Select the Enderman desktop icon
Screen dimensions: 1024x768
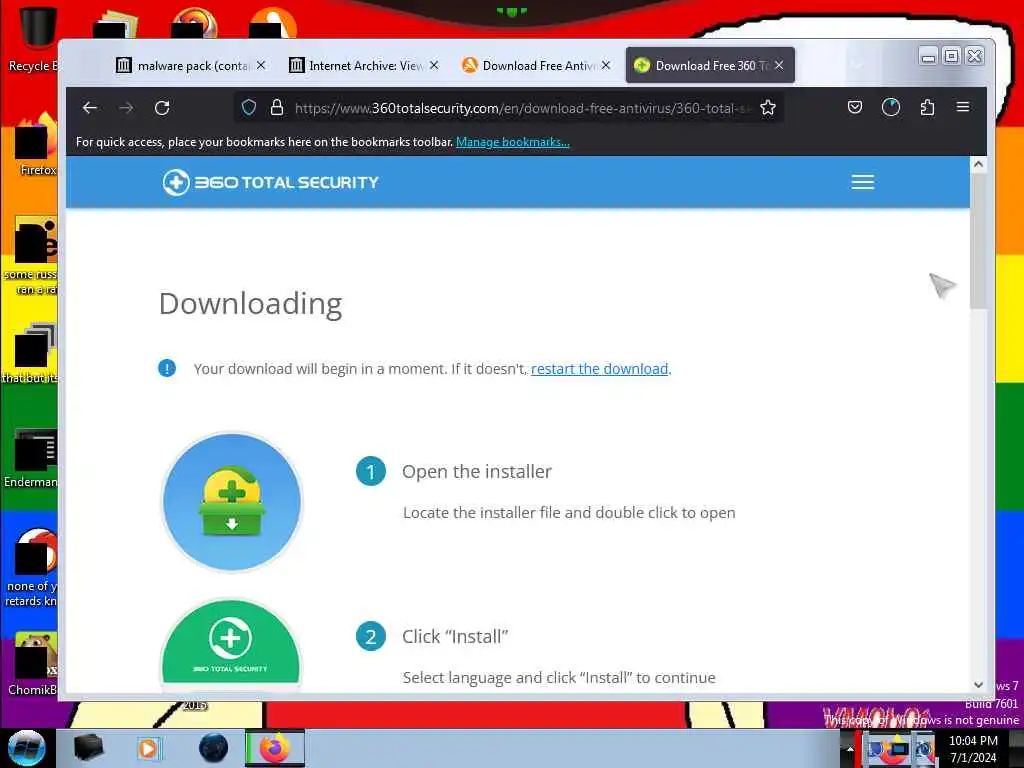click(31, 458)
